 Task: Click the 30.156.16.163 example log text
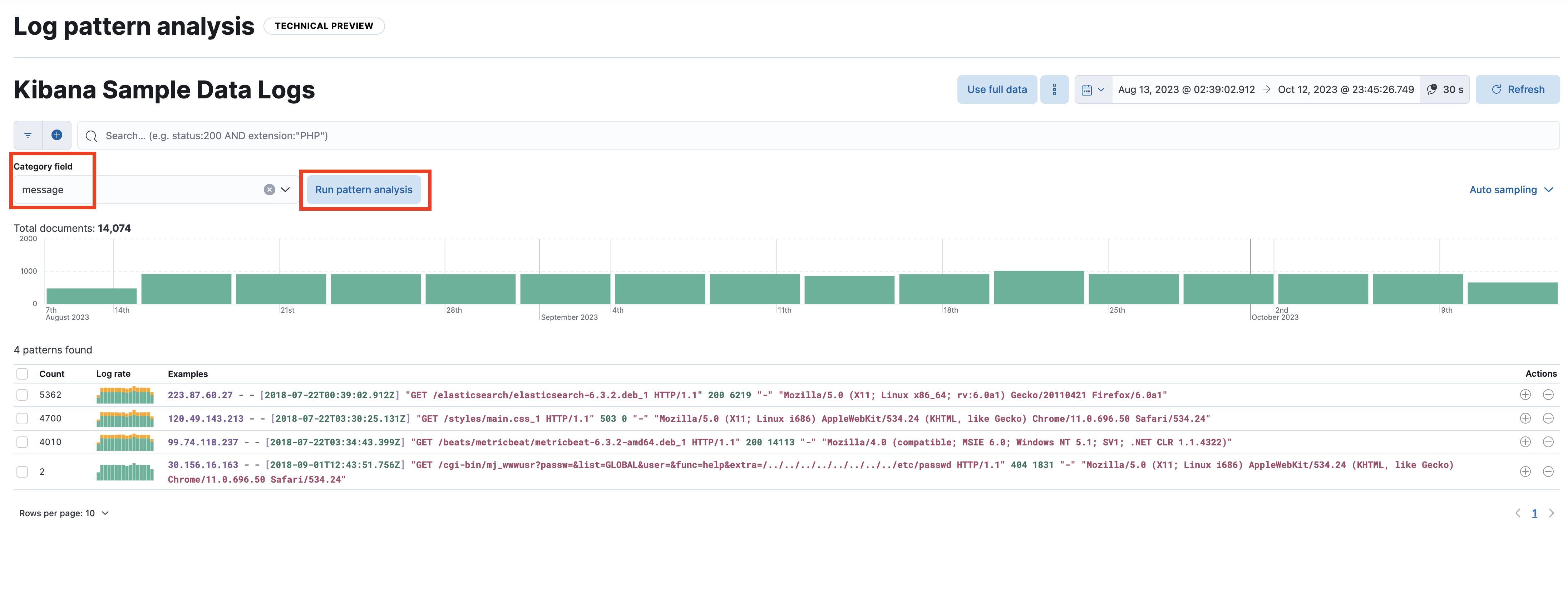click(x=810, y=472)
